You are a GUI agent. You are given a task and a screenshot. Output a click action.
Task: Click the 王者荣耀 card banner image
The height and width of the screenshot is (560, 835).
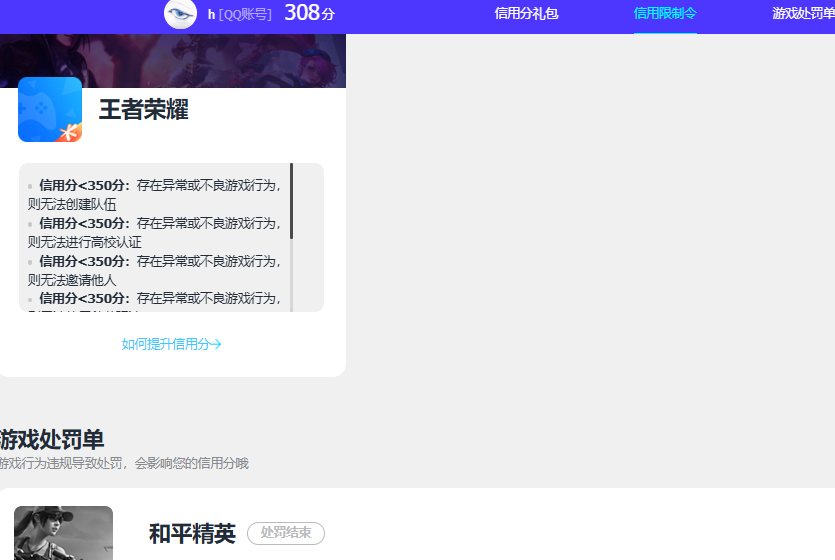click(173, 61)
